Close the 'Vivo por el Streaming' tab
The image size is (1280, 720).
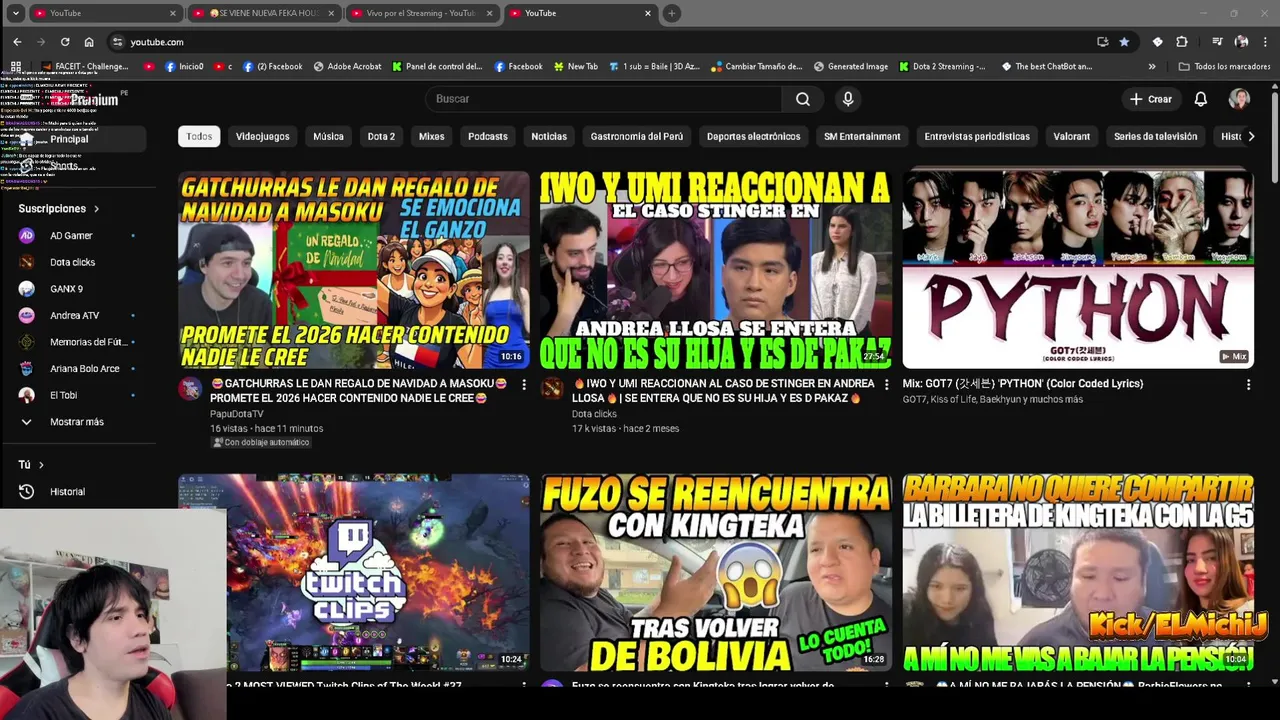(489, 13)
